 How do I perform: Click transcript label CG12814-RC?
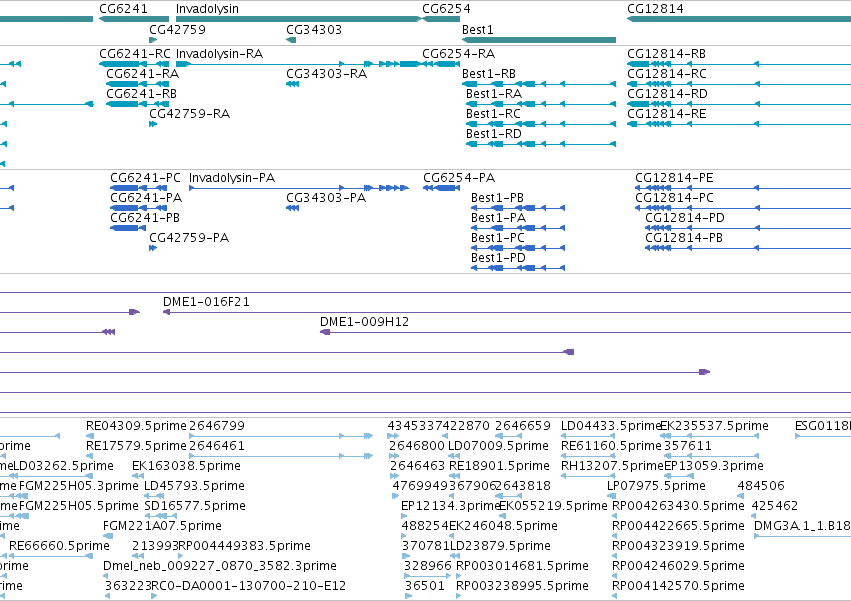[667, 74]
